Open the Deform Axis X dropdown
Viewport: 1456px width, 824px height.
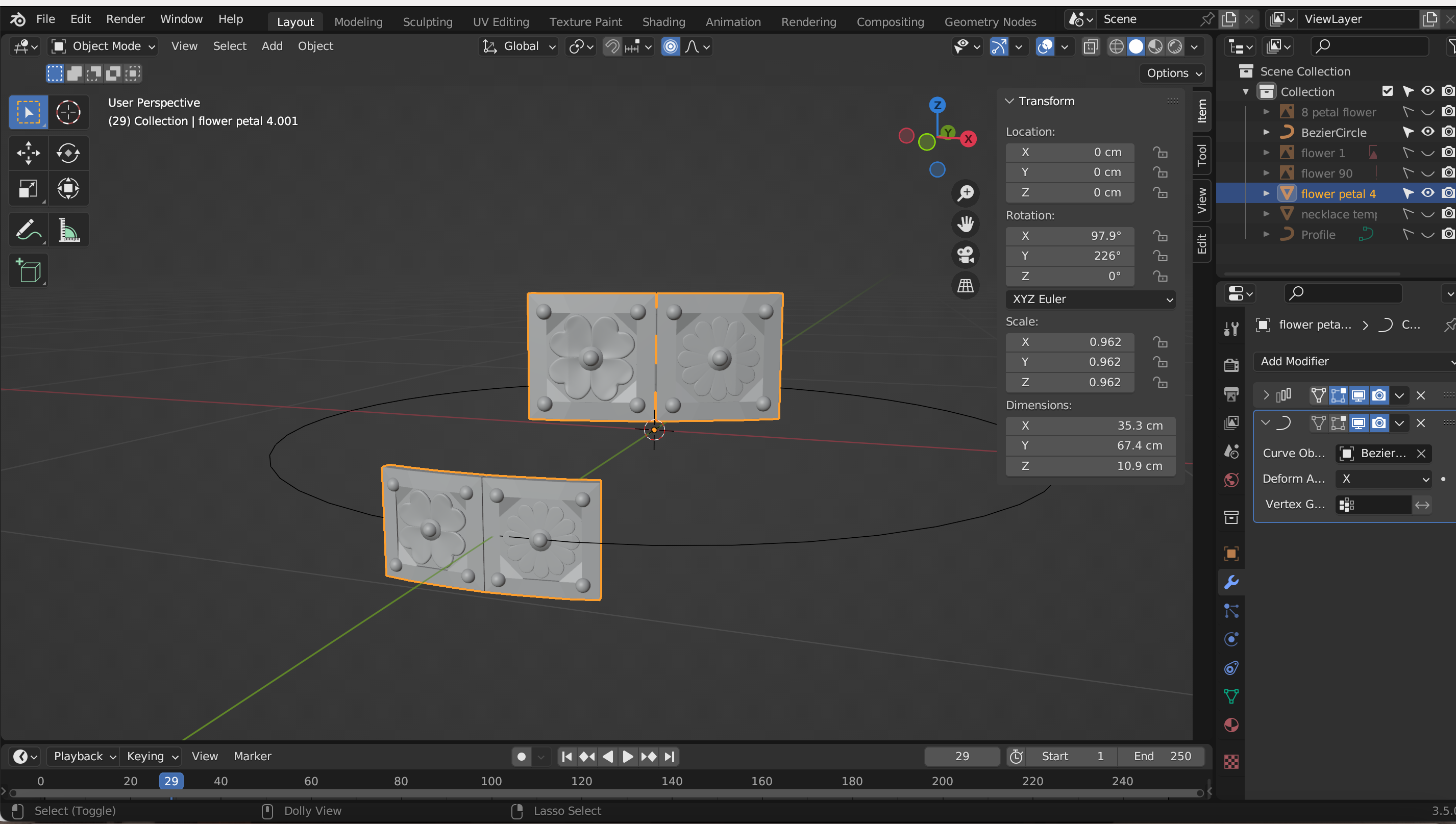coord(1383,479)
